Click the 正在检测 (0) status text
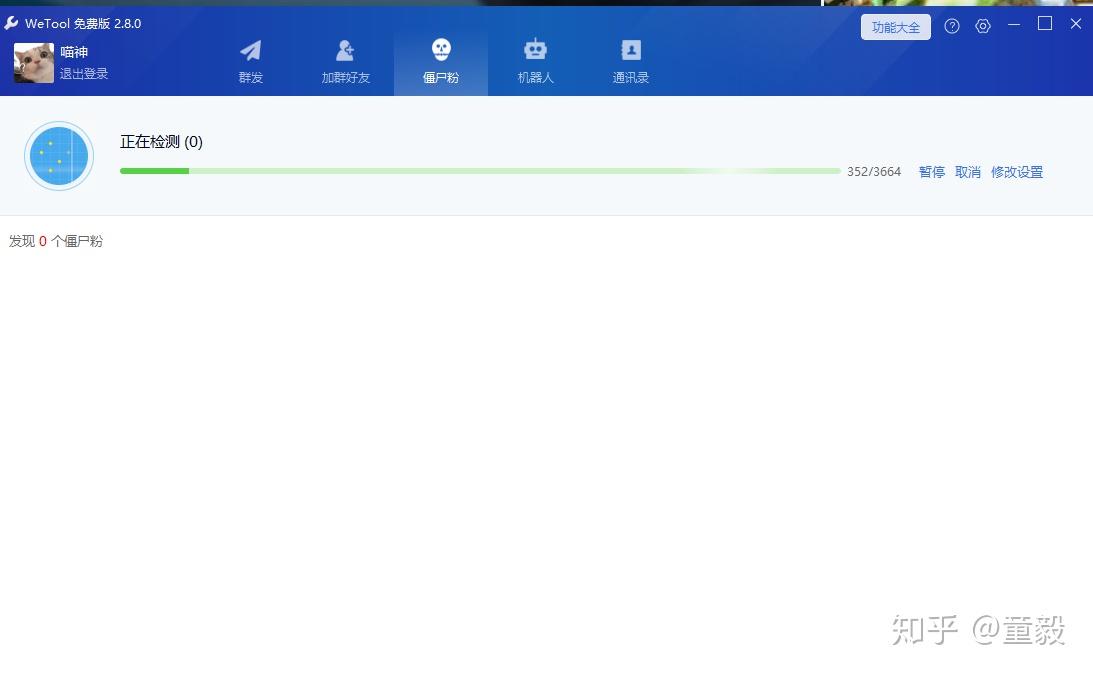Image resolution: width=1093 pixels, height=676 pixels. (161, 142)
